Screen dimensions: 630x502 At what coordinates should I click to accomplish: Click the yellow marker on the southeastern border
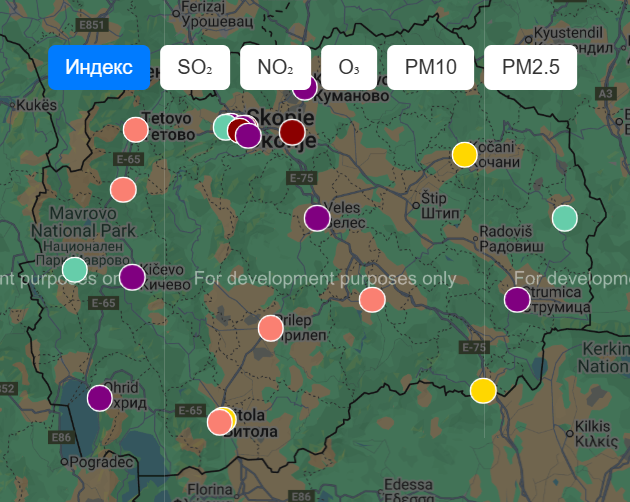click(x=483, y=390)
